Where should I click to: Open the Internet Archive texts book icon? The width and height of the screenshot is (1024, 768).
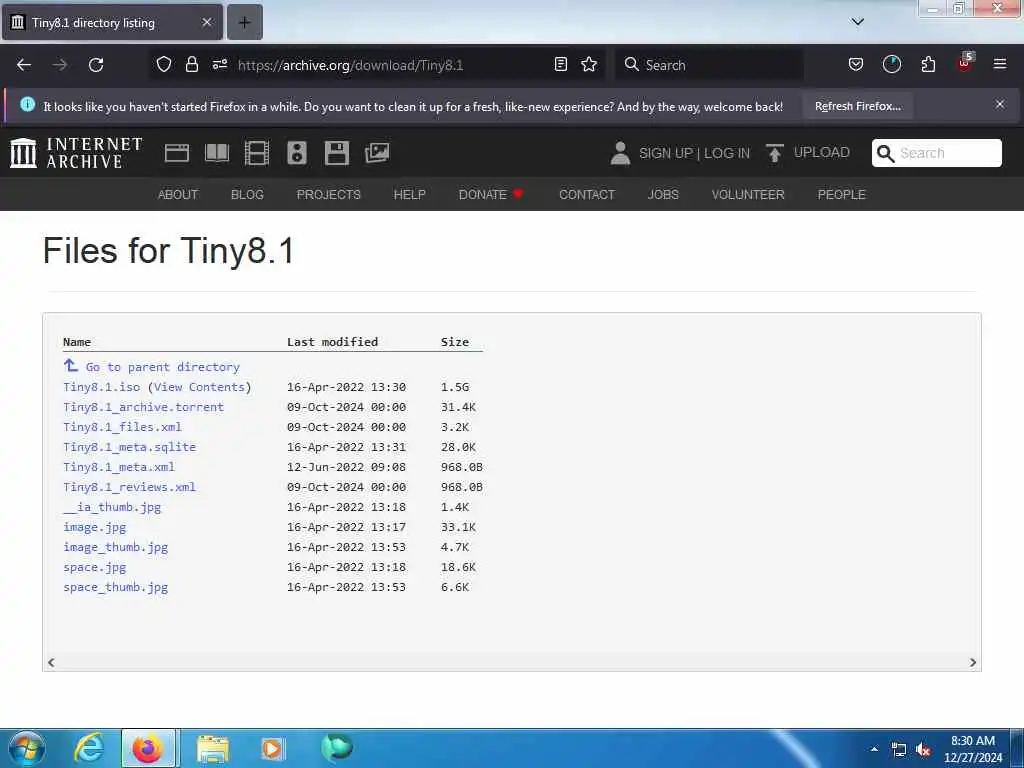coord(217,153)
